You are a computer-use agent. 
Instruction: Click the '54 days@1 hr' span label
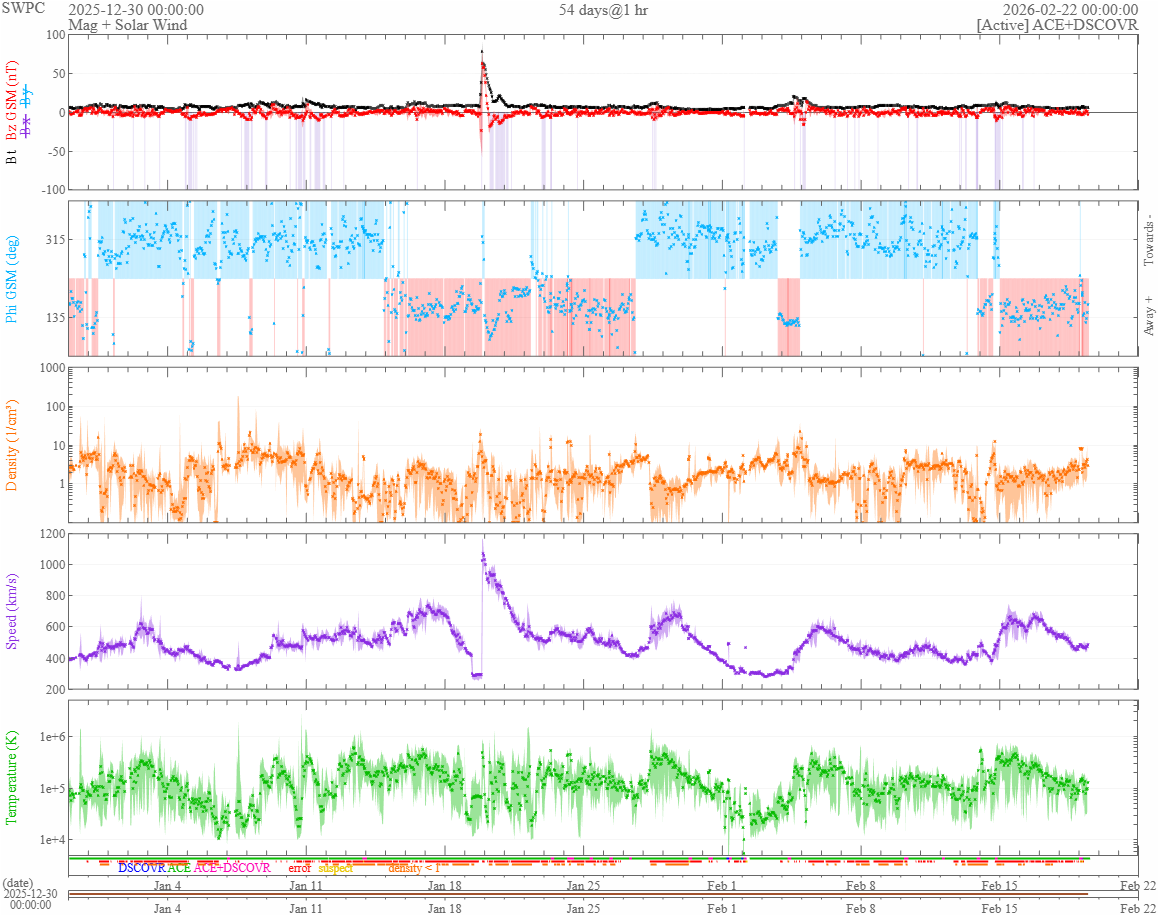tap(603, 10)
